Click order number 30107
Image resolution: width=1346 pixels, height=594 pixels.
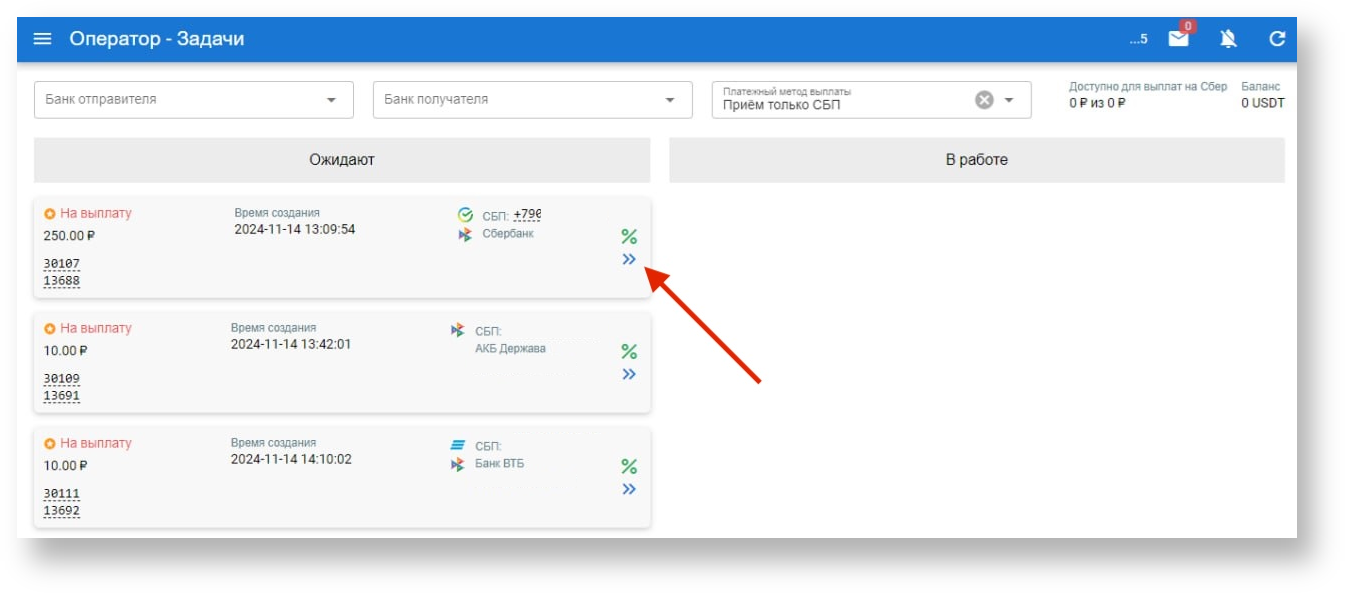61,264
